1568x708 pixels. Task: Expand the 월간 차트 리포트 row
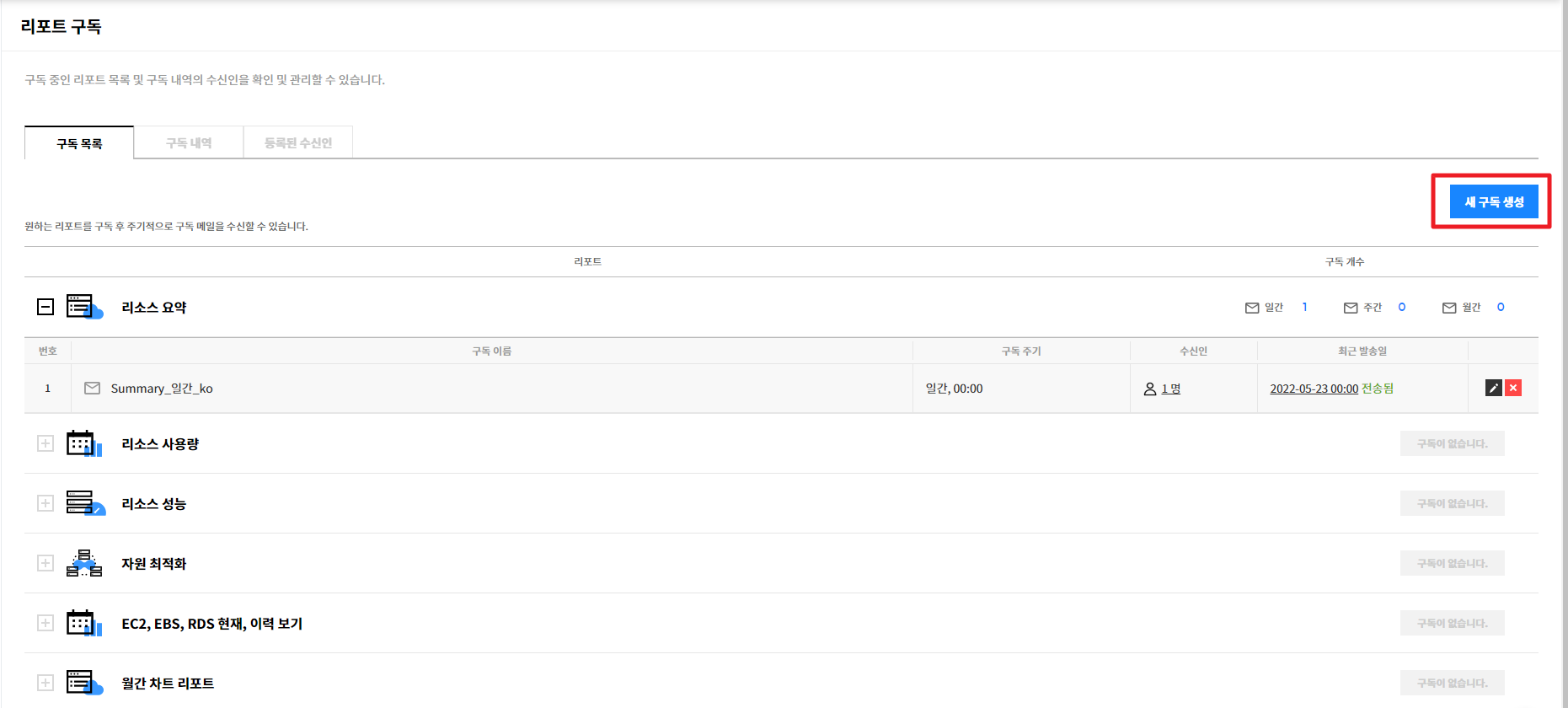(x=45, y=684)
